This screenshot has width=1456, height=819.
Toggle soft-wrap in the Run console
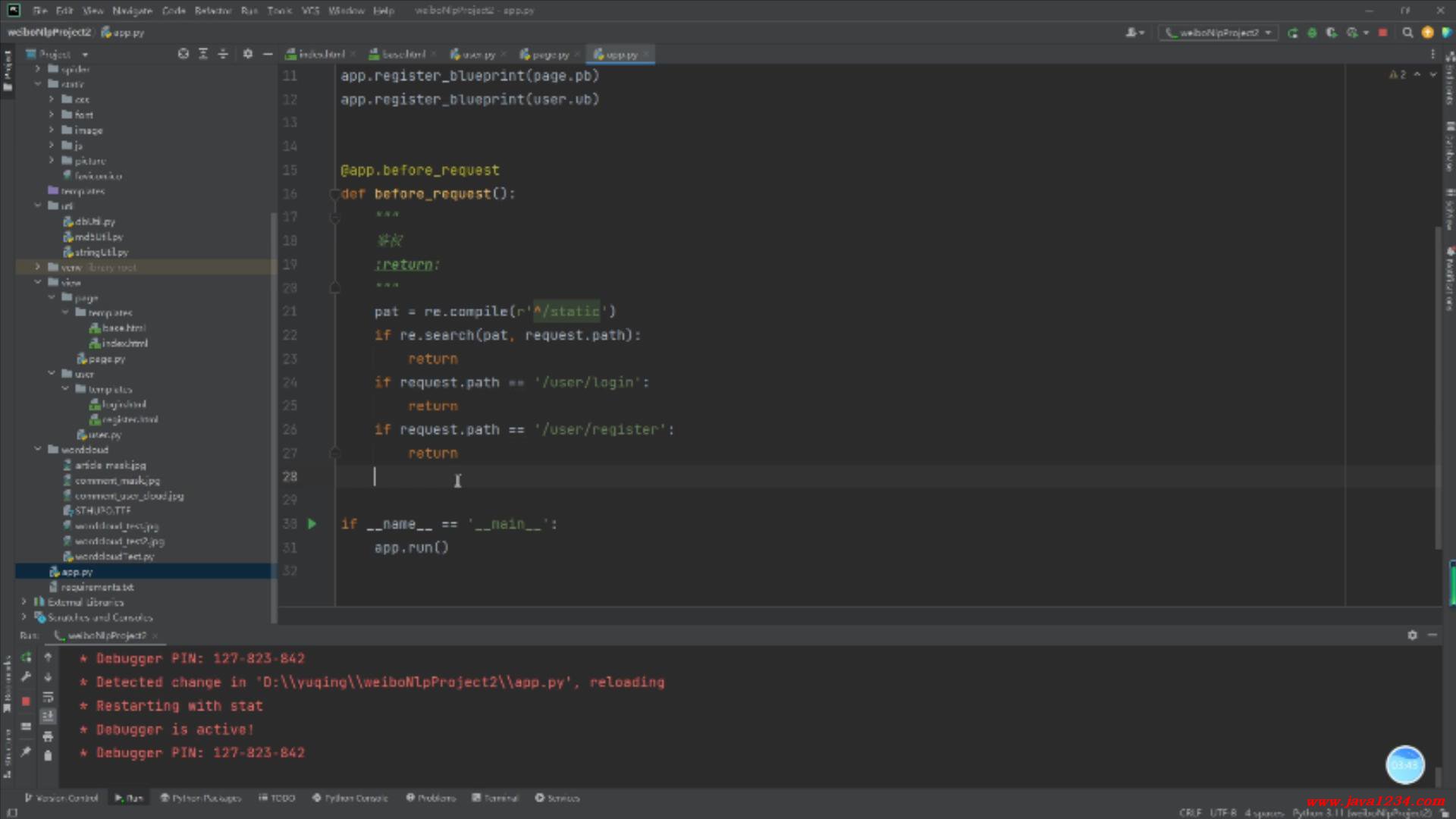point(48,697)
